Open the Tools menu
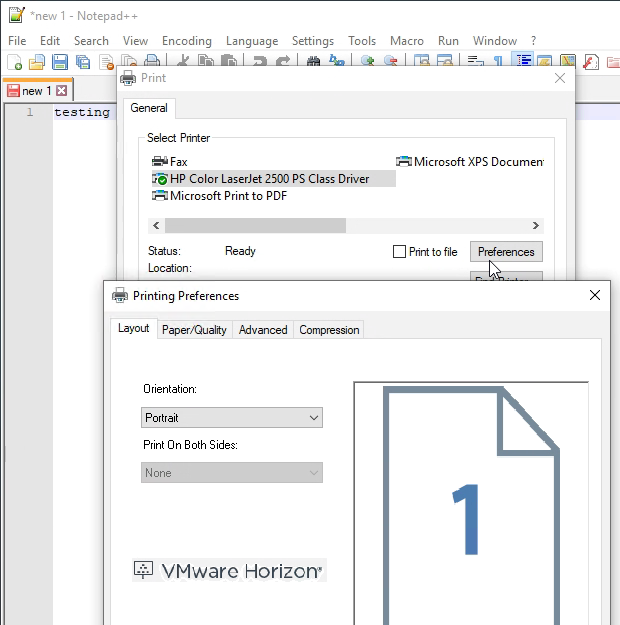 362,41
